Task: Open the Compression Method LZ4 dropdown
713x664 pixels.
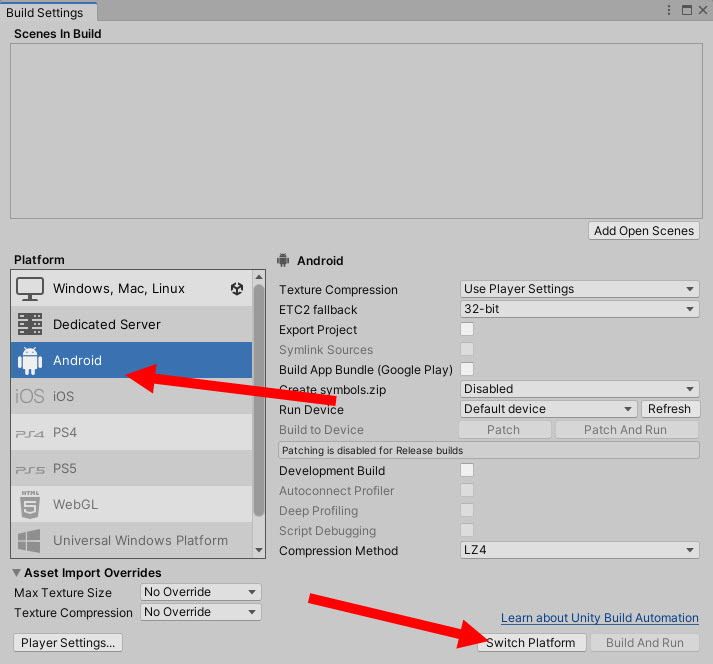Action: click(x=579, y=550)
